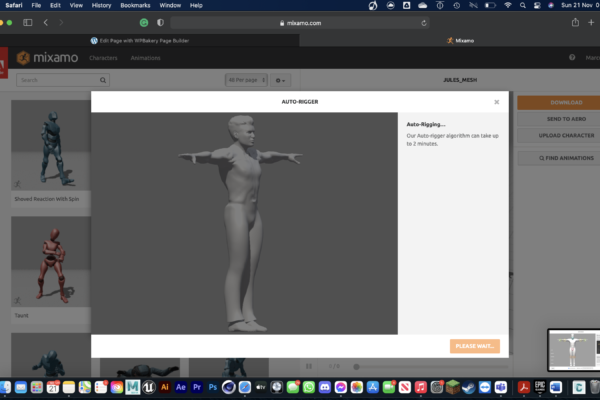Open Unreal Engine from the Dock
The width and height of the screenshot is (600, 400).
pos(148,387)
